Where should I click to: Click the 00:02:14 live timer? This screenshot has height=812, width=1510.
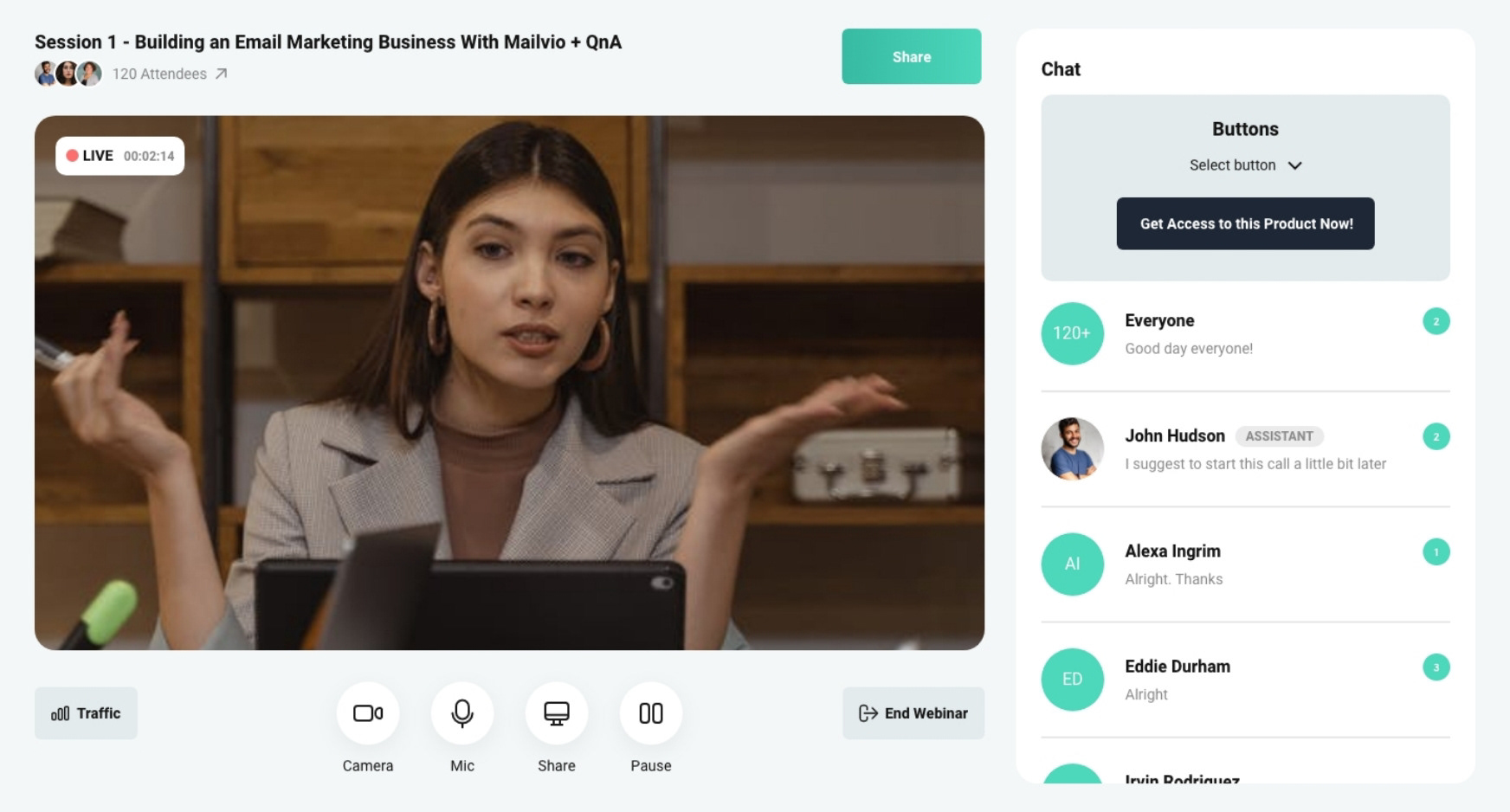tap(149, 156)
